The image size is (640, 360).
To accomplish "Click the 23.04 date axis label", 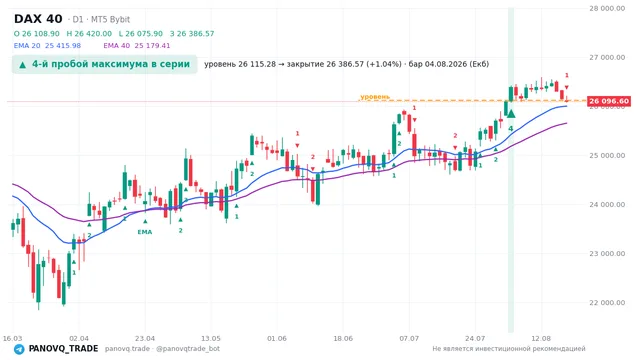I will (145, 338).
